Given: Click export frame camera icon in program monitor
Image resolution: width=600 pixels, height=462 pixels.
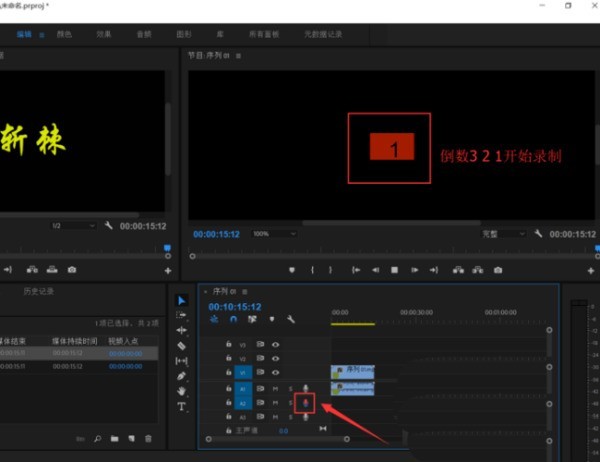Looking at the screenshot, I should [x=497, y=269].
